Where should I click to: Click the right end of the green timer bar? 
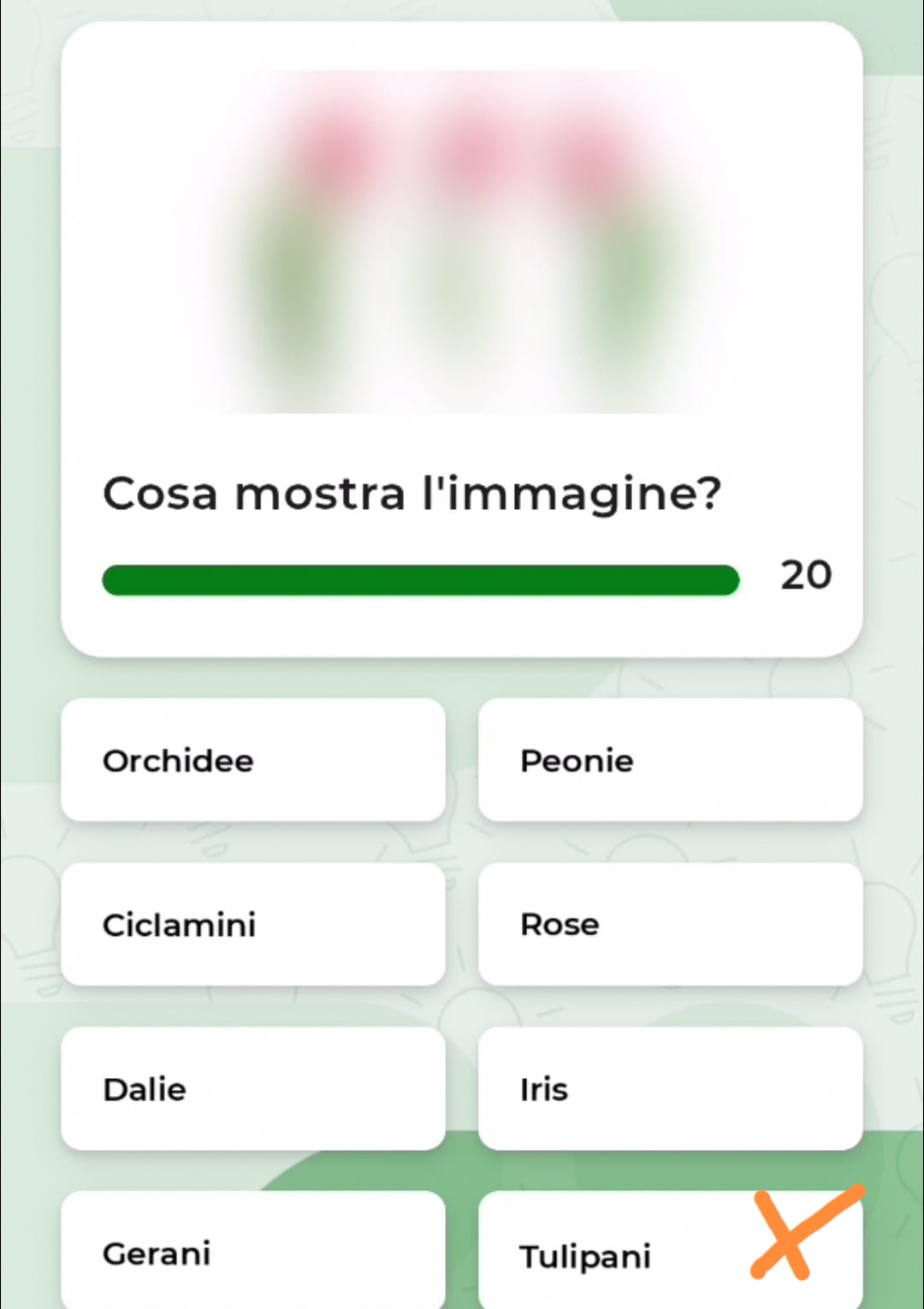727,580
